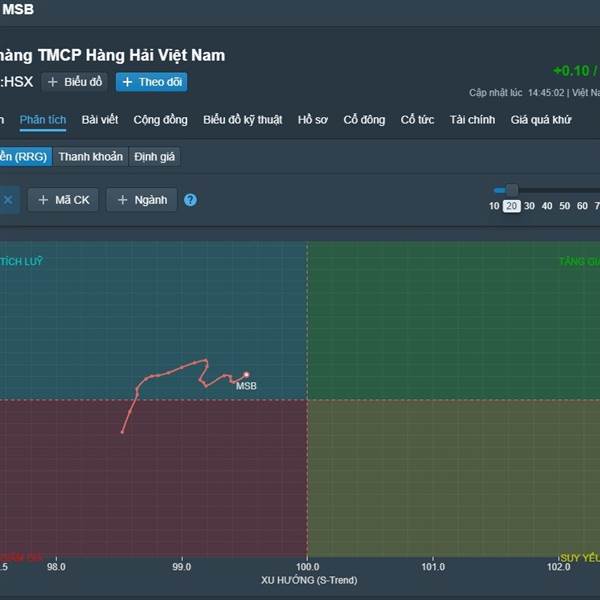The width and height of the screenshot is (600, 600).
Task: Click the 101.0 axis tick label
Action: 433,566
